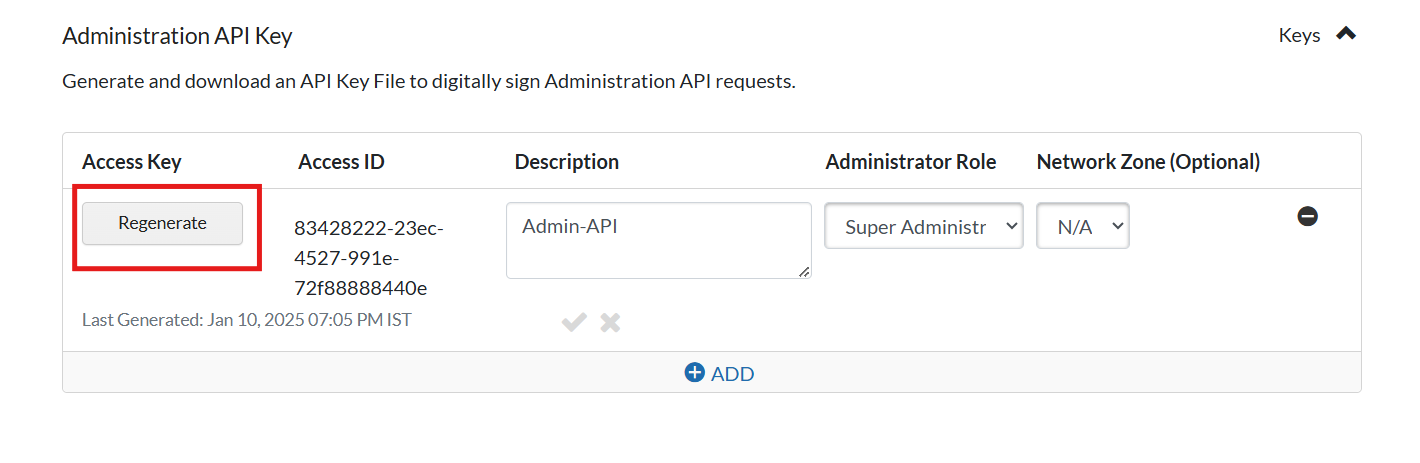Click the Regenerate access key button
1420x463 pixels.
(x=162, y=223)
